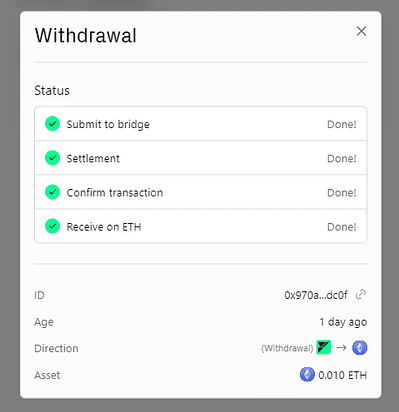Click the Done! label for Settlement

tap(342, 158)
